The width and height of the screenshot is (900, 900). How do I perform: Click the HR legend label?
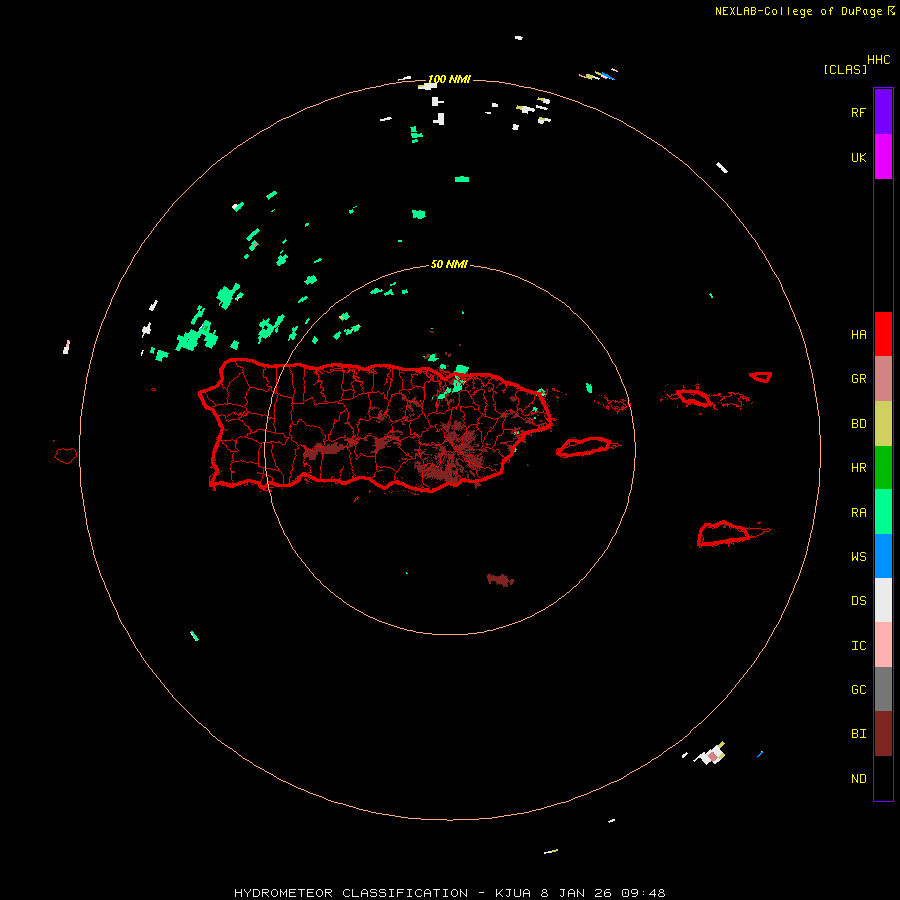coord(859,468)
